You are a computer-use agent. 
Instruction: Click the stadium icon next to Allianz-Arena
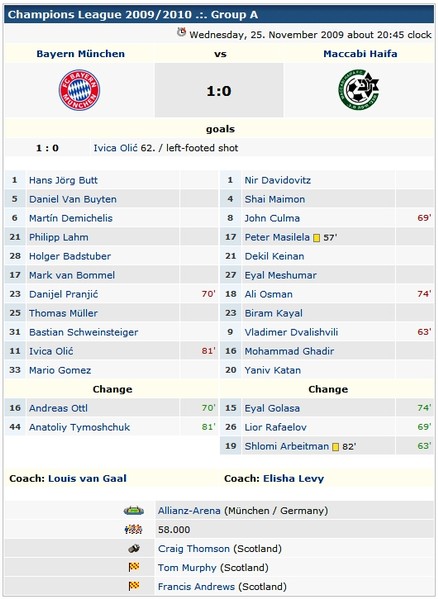[134, 511]
